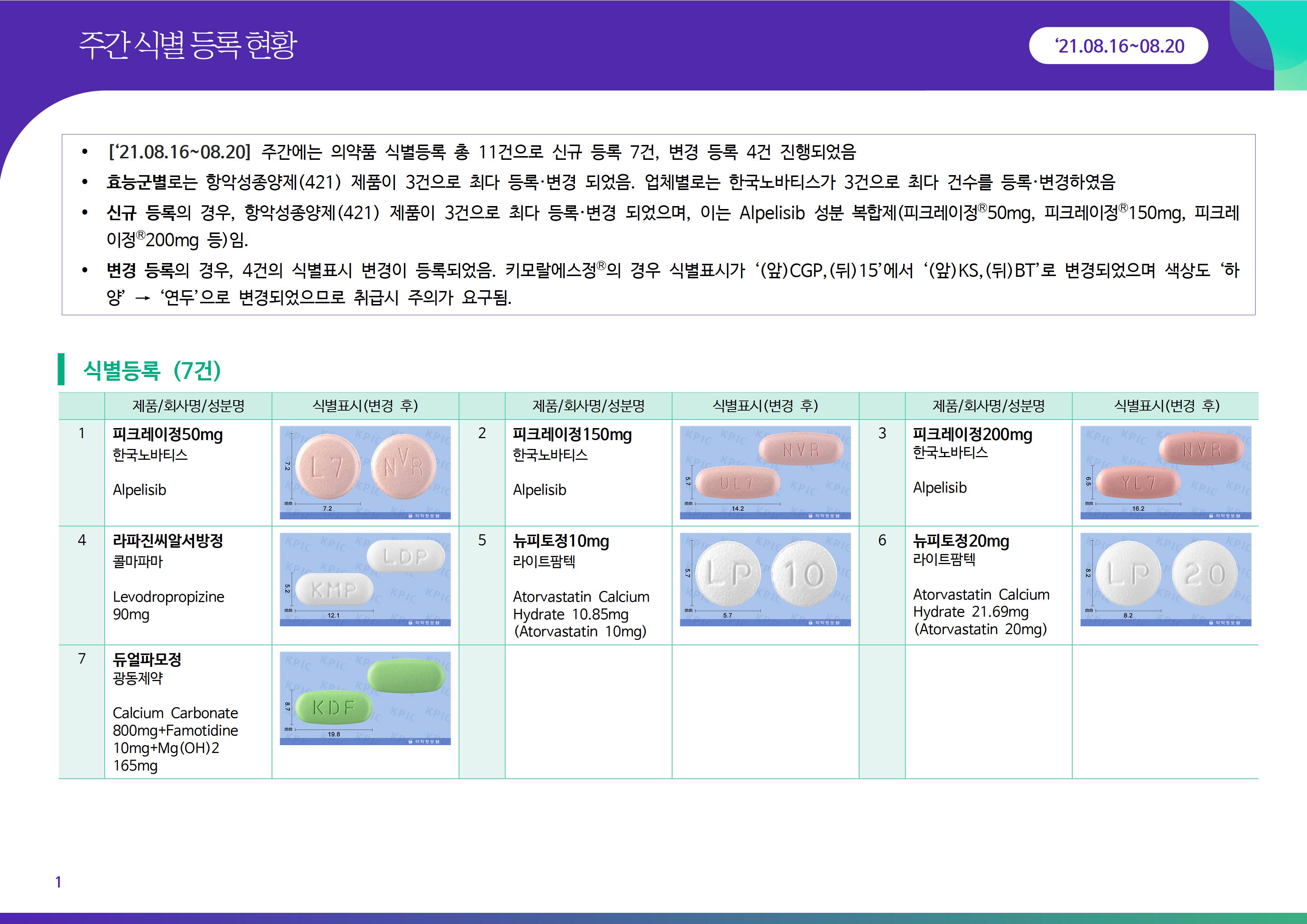Click the page number 1 in footer
The image size is (1307, 924).
tap(58, 882)
